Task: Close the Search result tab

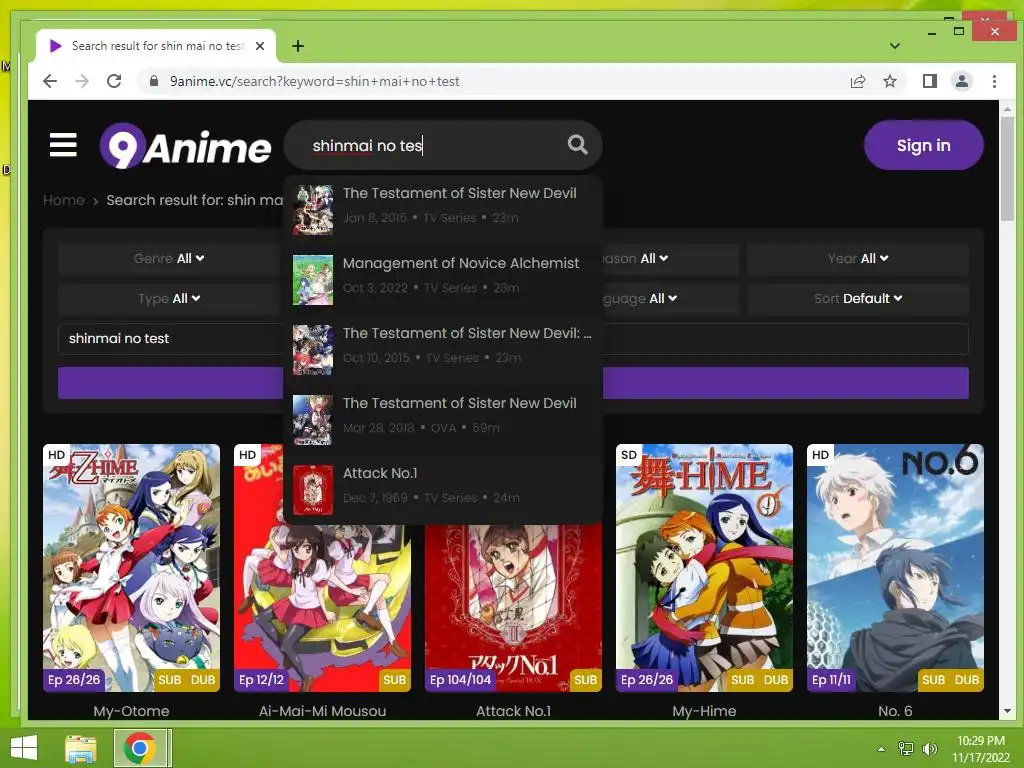Action: [x=260, y=46]
